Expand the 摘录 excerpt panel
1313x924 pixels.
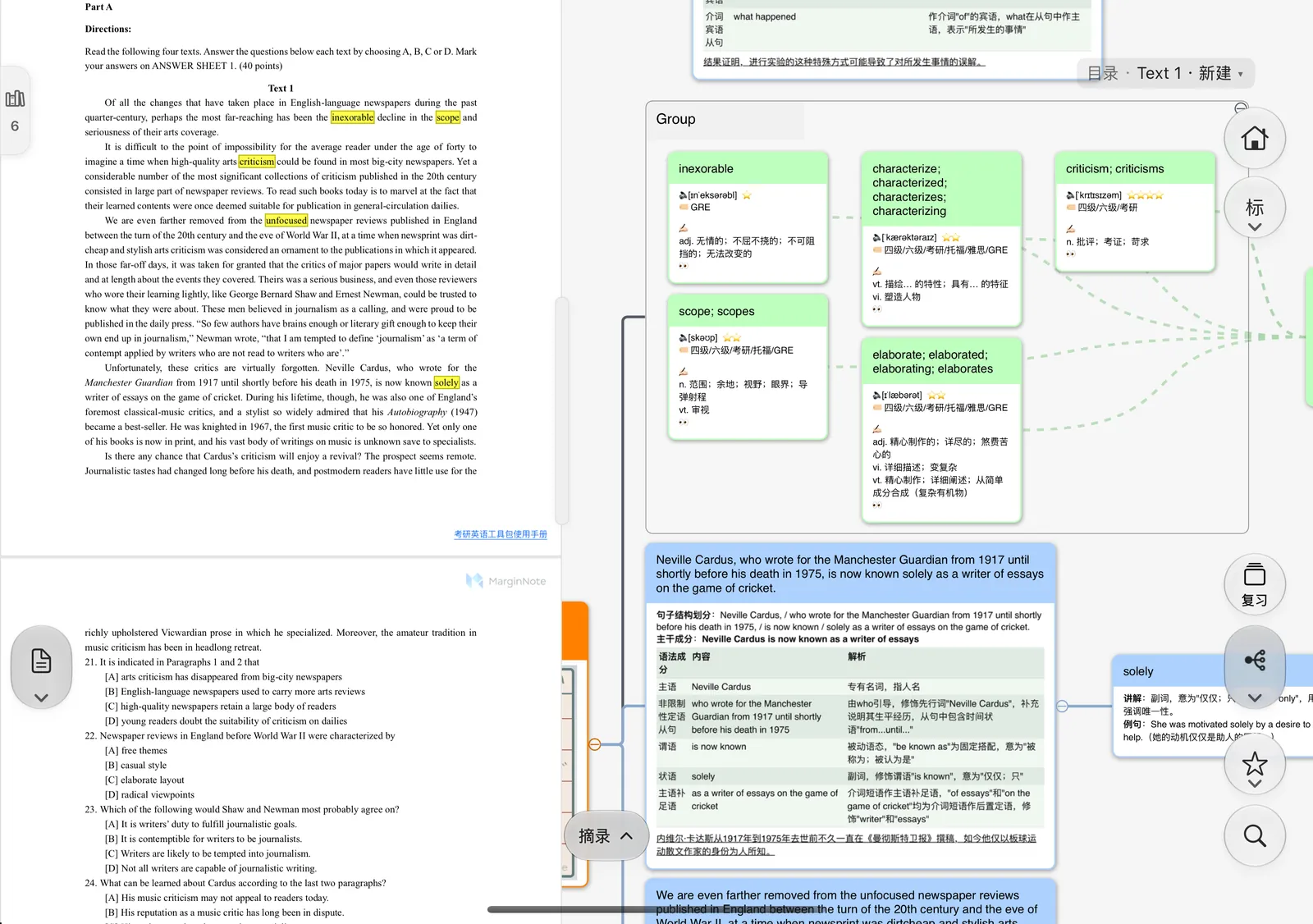point(606,835)
